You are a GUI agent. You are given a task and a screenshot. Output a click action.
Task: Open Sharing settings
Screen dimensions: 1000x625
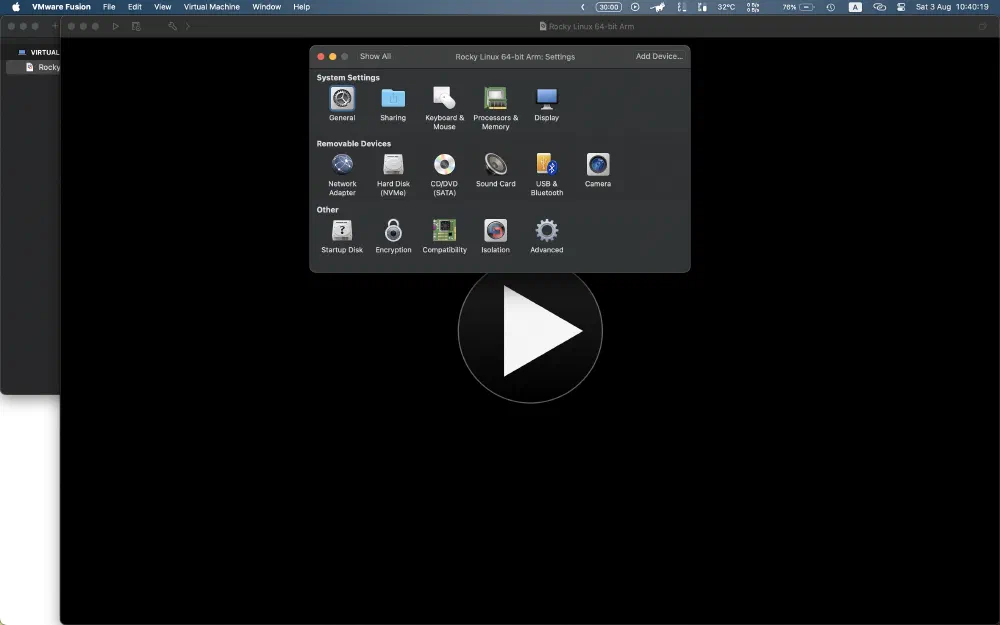point(393,99)
